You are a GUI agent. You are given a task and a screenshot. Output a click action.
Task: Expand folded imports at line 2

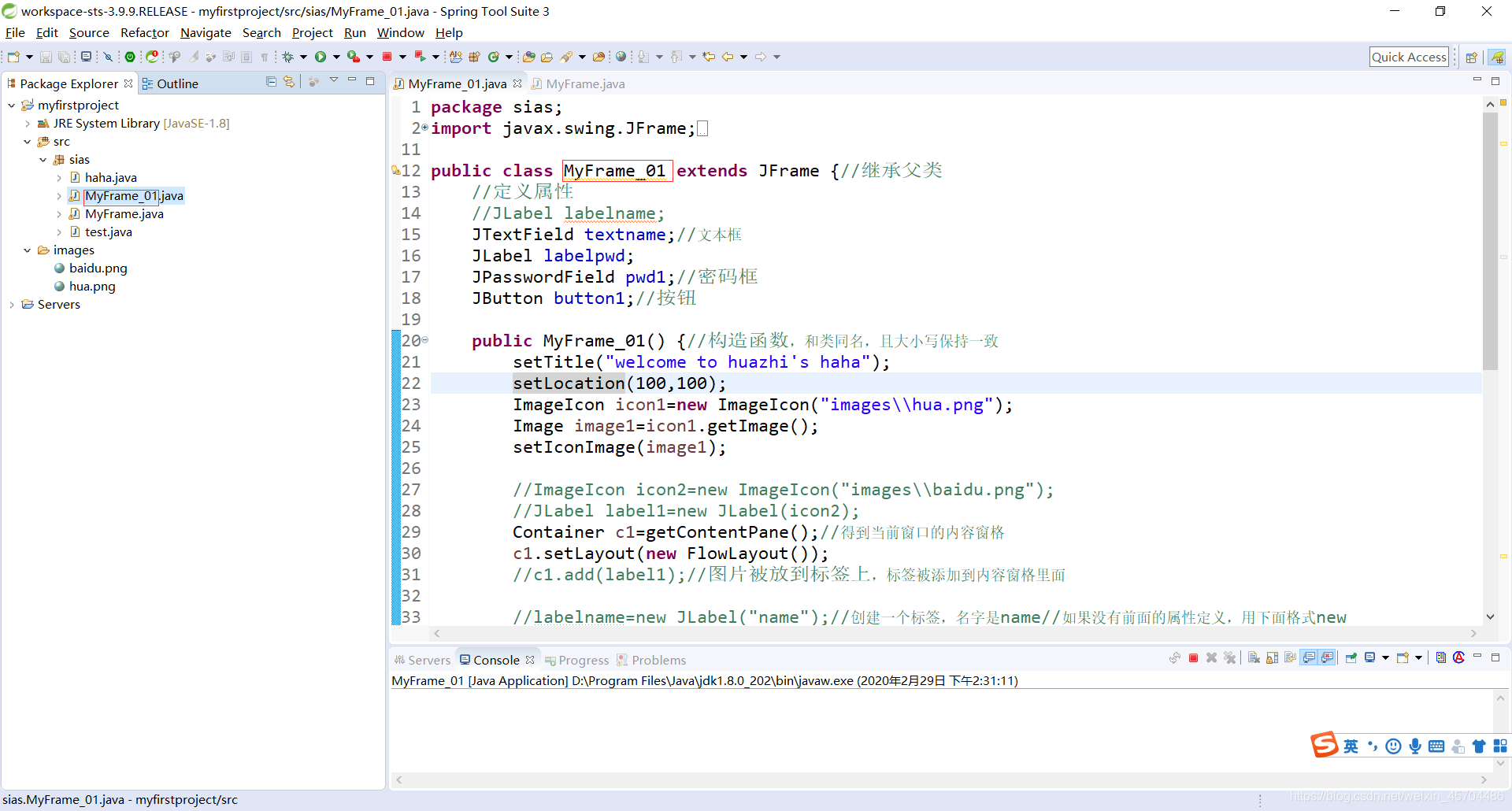[x=425, y=128]
